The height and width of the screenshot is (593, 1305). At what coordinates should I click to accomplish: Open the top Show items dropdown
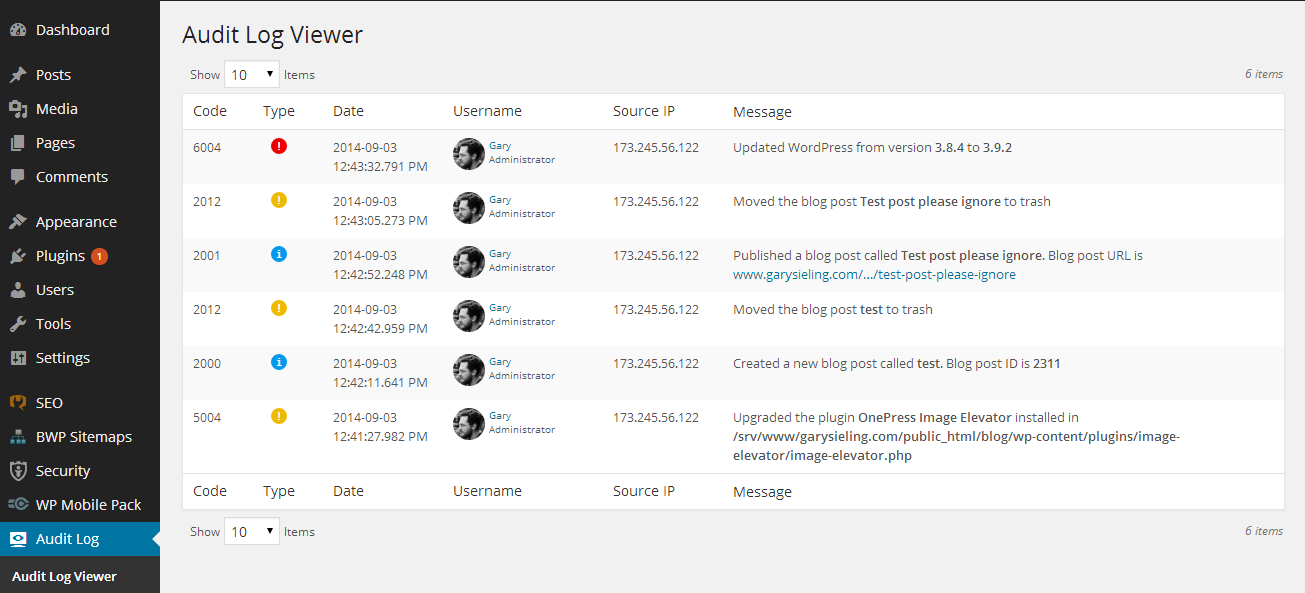252,74
